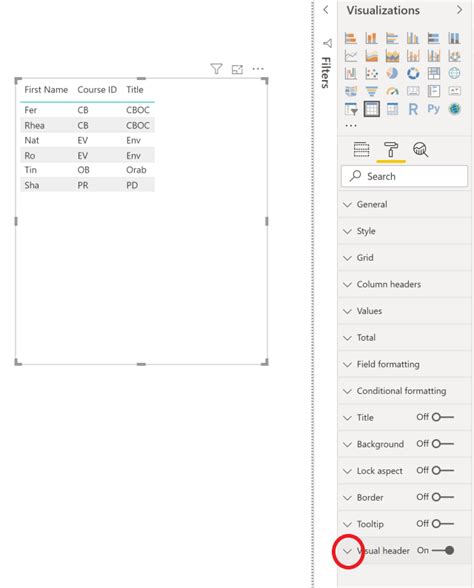Turn off the Visual header toggle
The image size is (474, 588).
(443, 550)
